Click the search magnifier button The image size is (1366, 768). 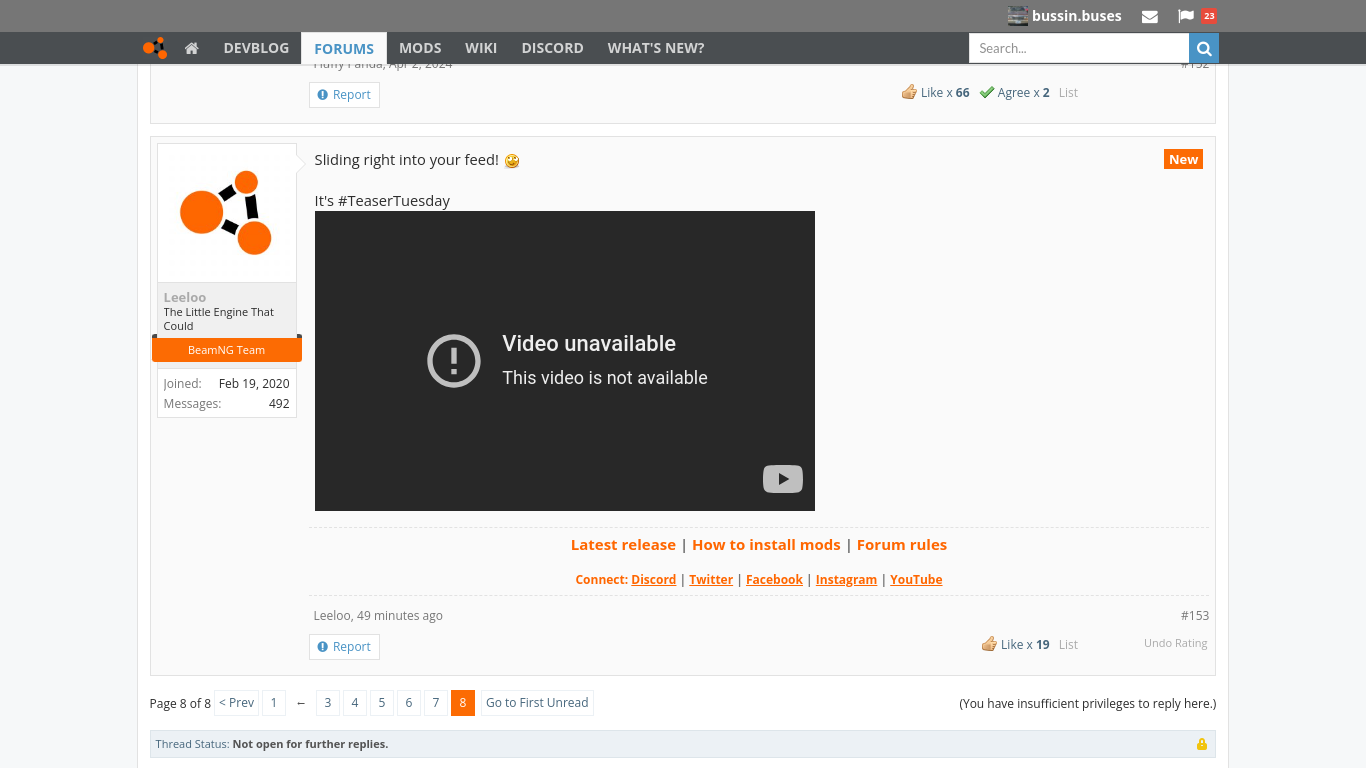[x=1204, y=48]
